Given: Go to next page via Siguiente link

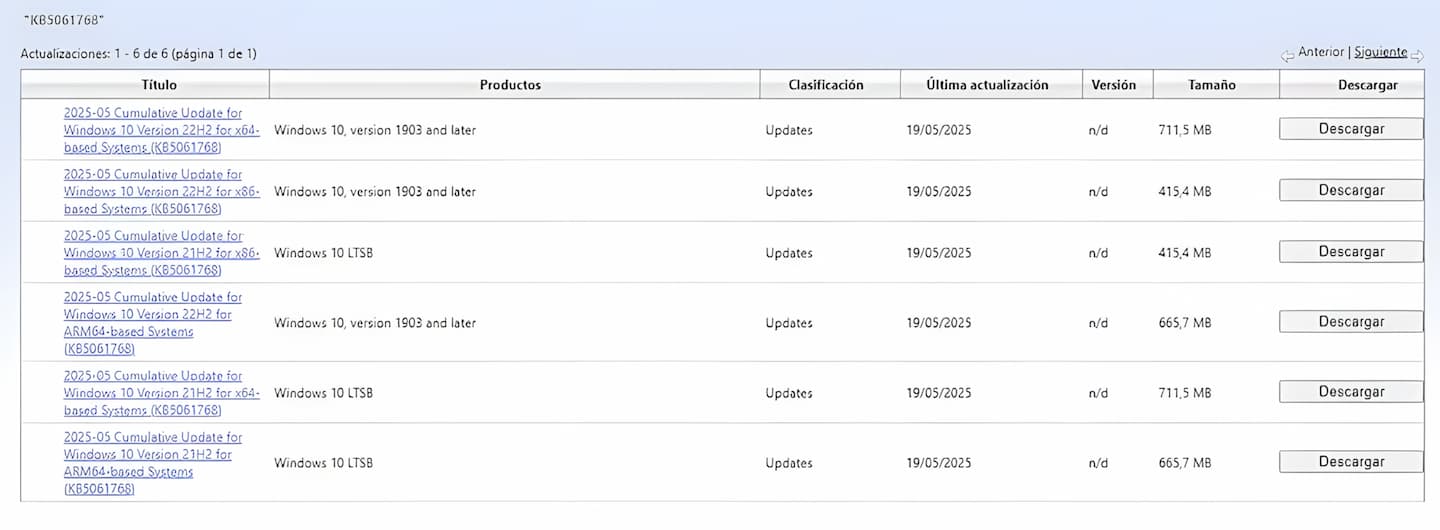Looking at the screenshot, I should [1380, 52].
